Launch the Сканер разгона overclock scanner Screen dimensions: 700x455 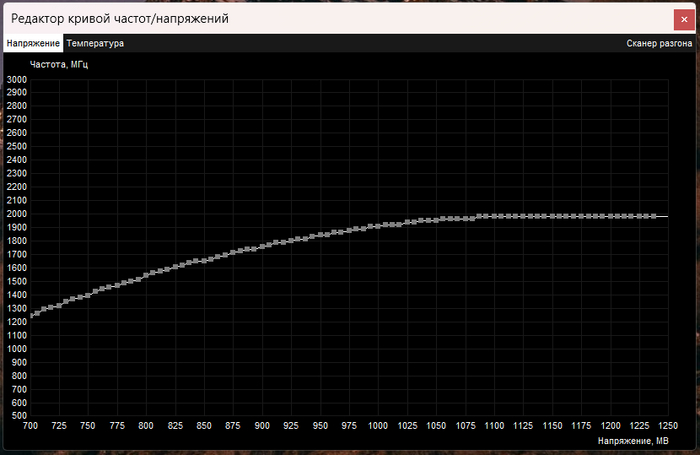coord(658,44)
